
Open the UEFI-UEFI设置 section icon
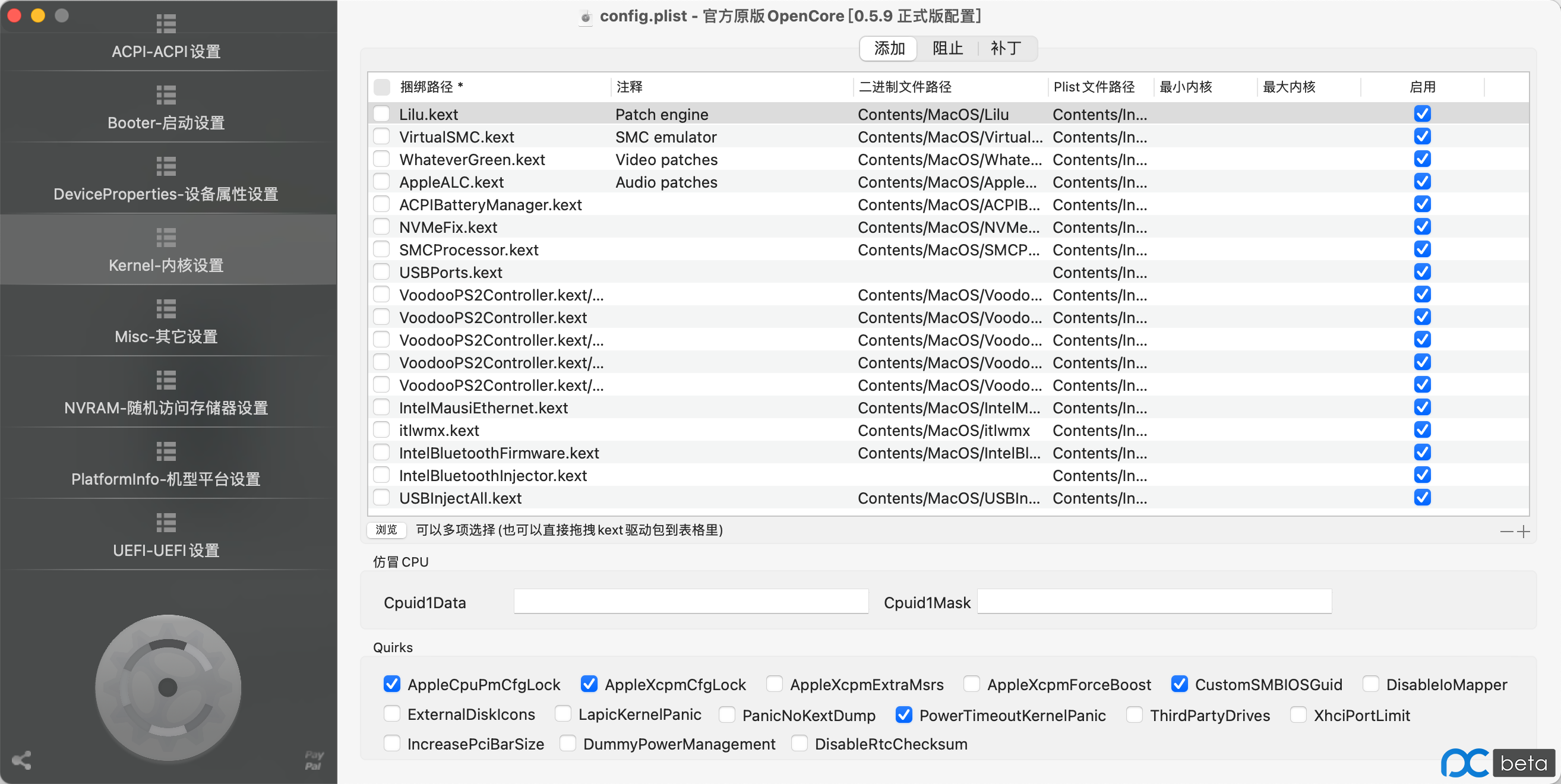[166, 522]
